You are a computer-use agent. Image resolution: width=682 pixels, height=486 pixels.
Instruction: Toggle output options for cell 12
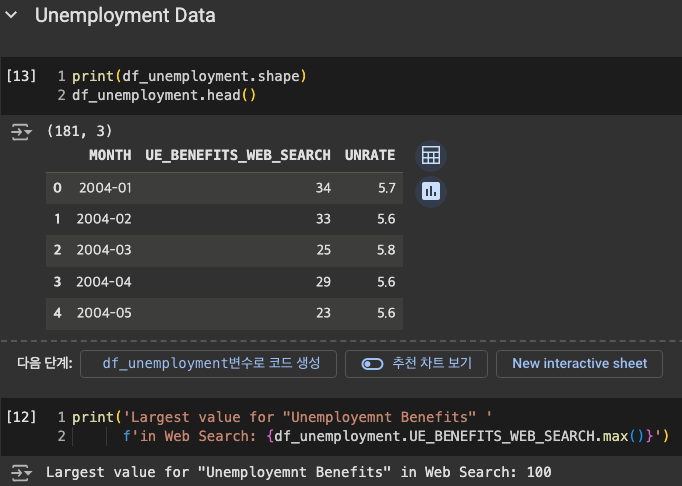click(x=21, y=472)
